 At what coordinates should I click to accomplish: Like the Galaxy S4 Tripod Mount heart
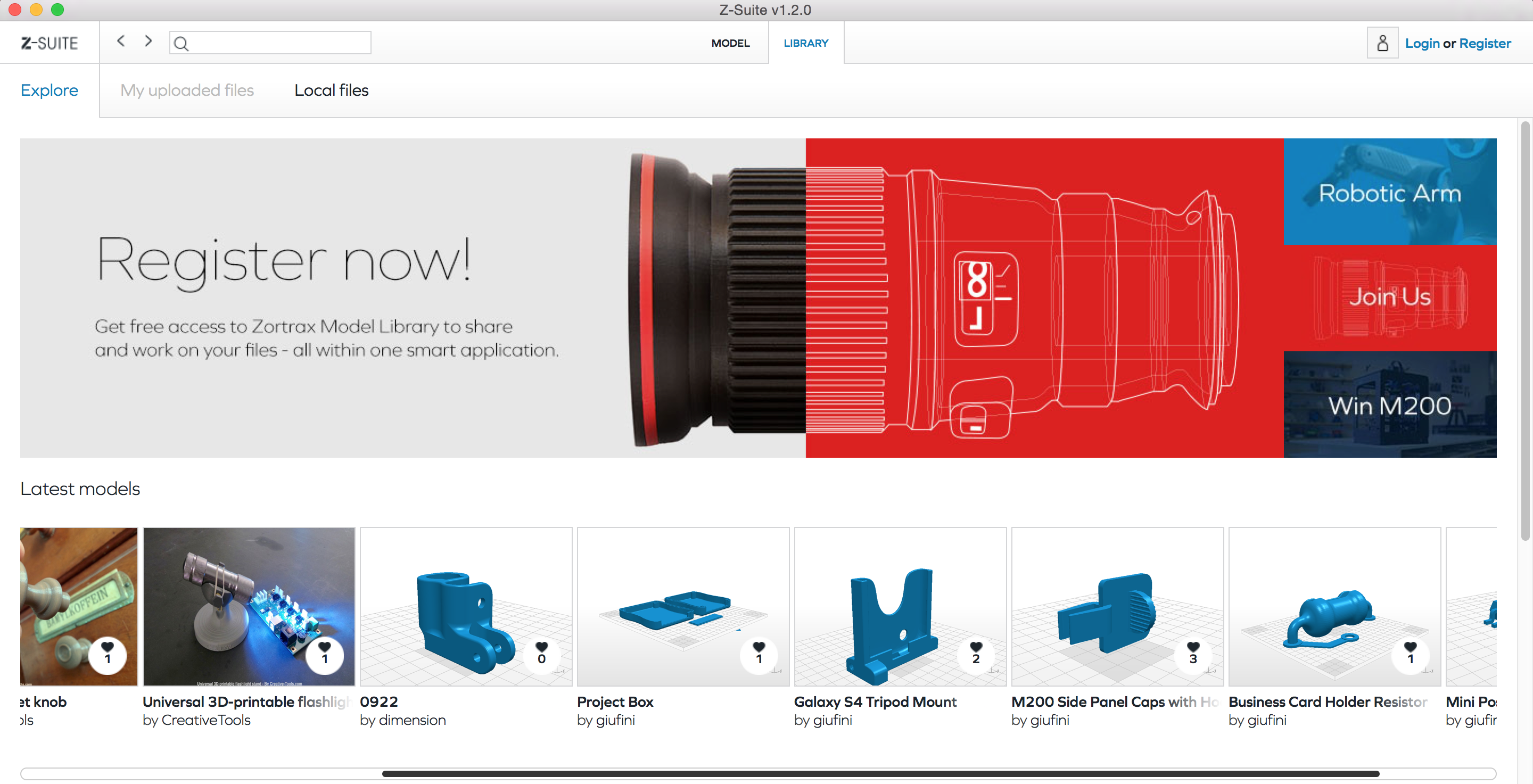click(975, 653)
